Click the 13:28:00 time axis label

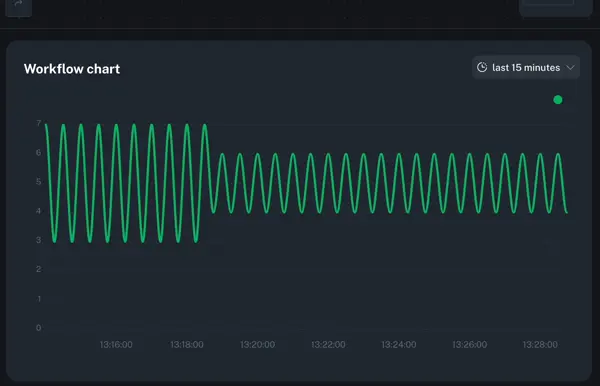[x=540, y=345]
